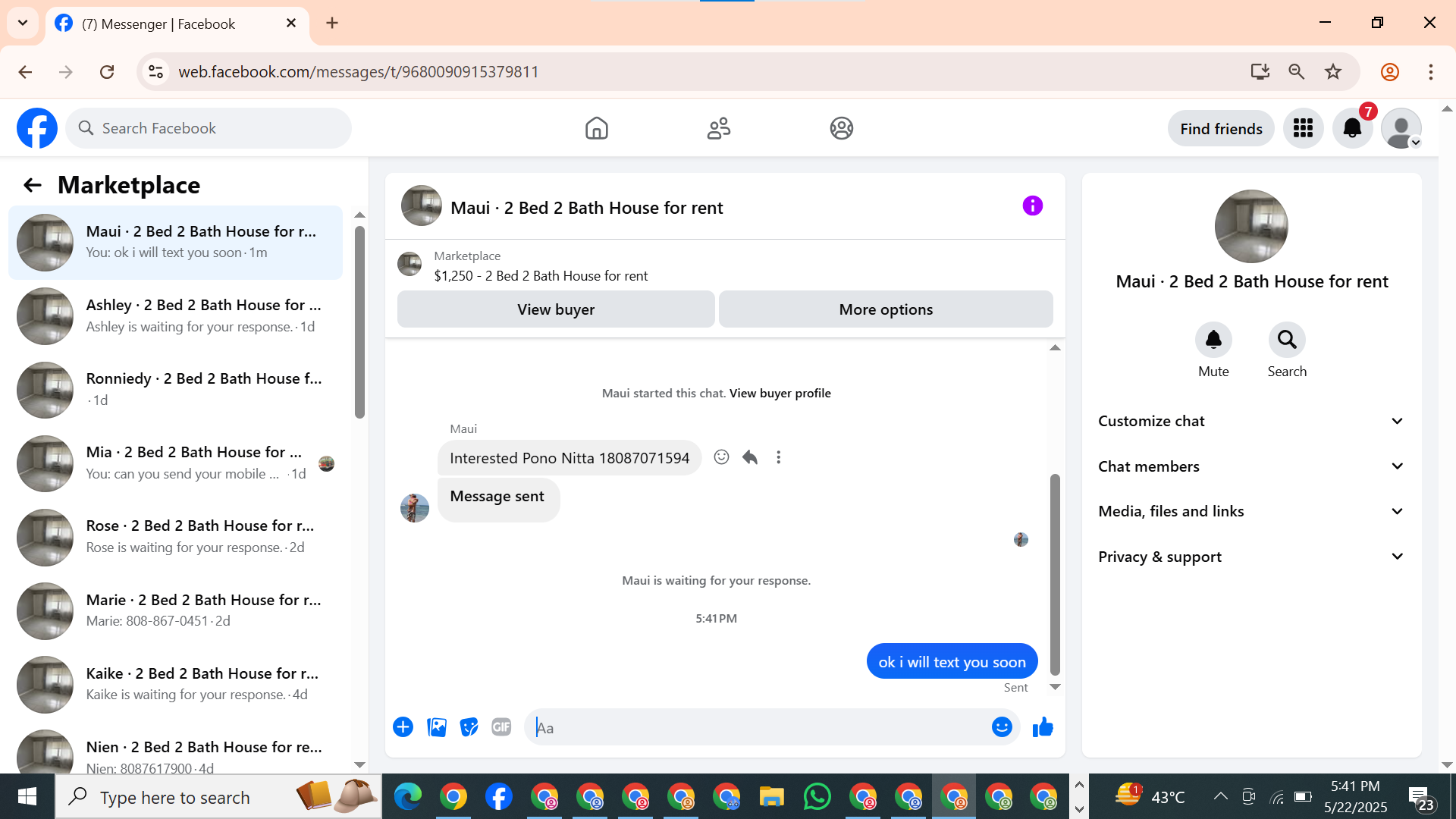Click the More options button
The width and height of the screenshot is (1456, 819).
tap(886, 309)
